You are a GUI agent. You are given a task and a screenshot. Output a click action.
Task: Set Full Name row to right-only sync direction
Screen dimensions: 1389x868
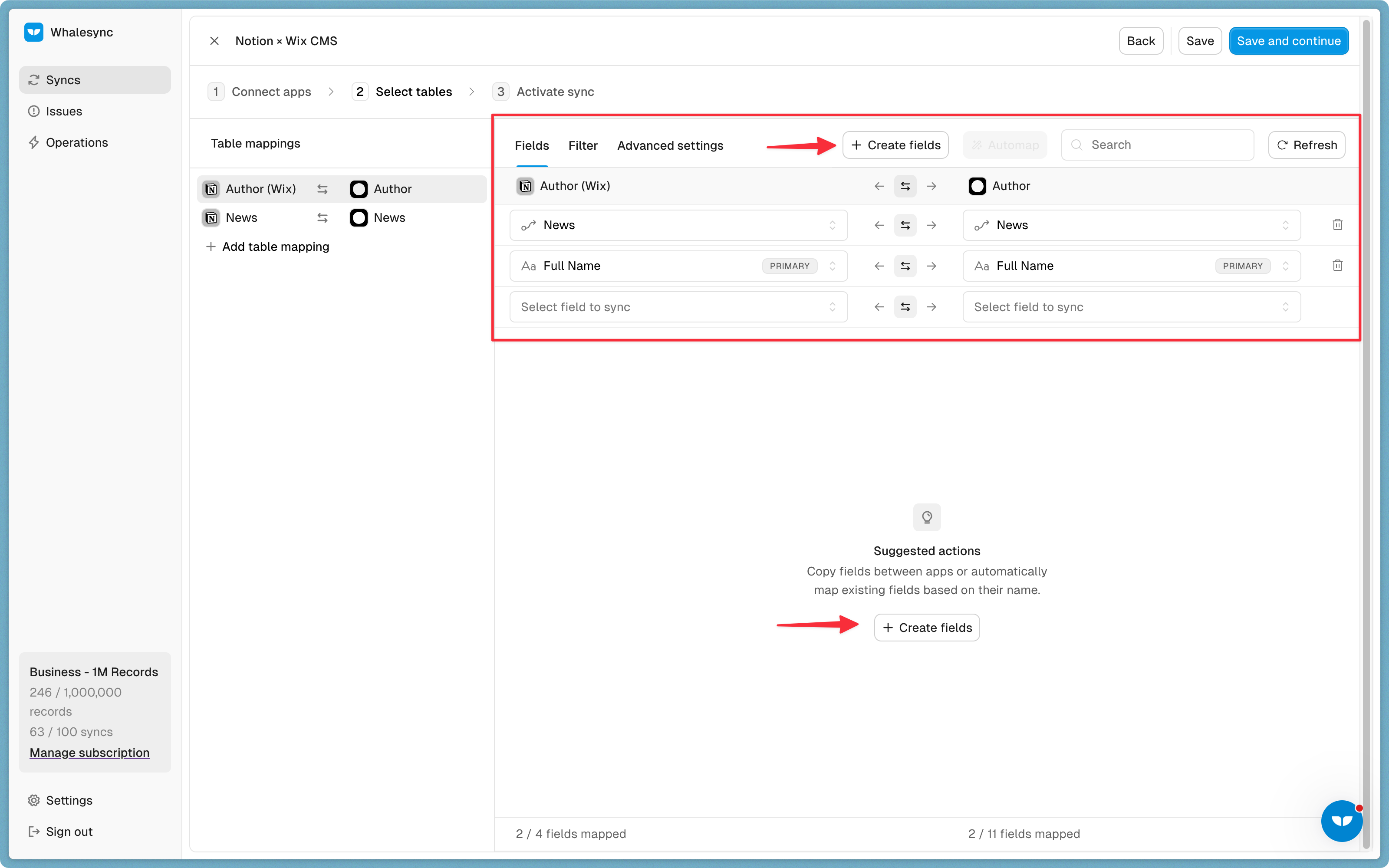(931, 266)
